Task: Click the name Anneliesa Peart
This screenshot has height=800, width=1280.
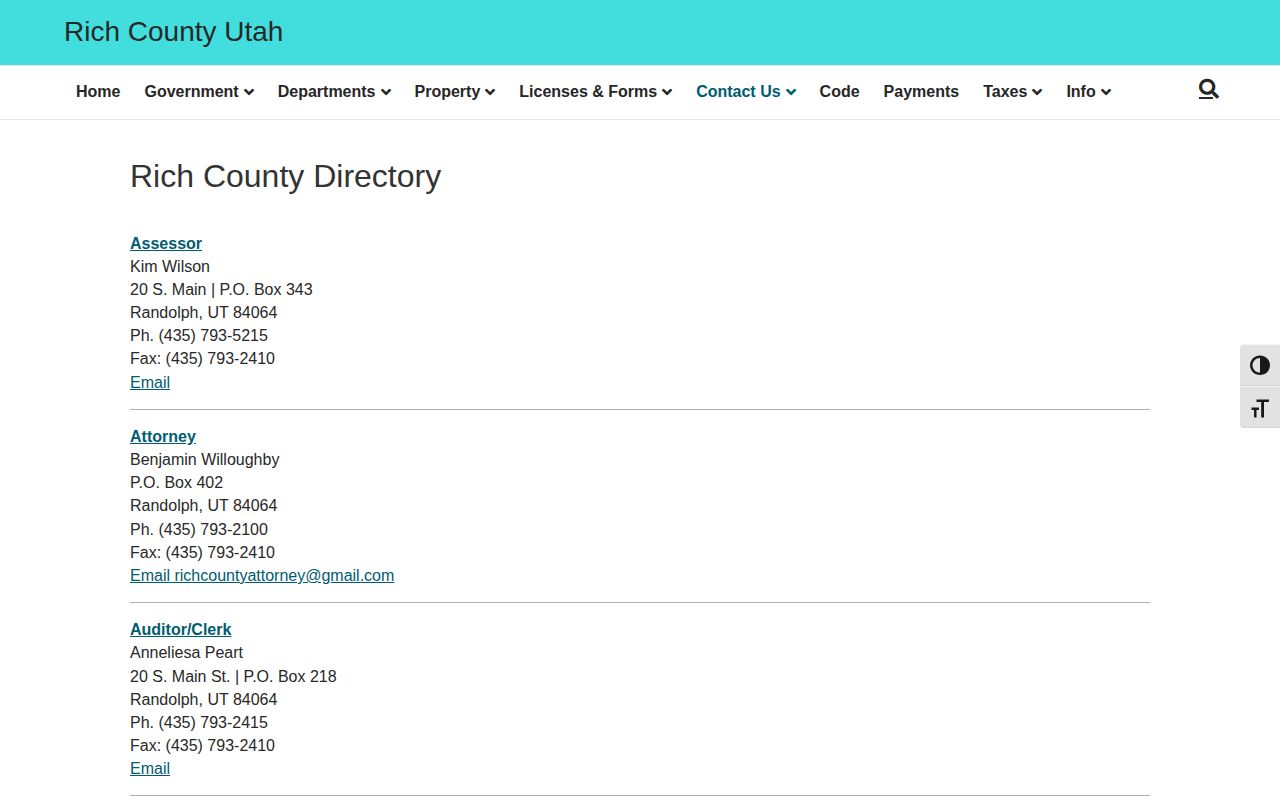Action: click(x=187, y=652)
